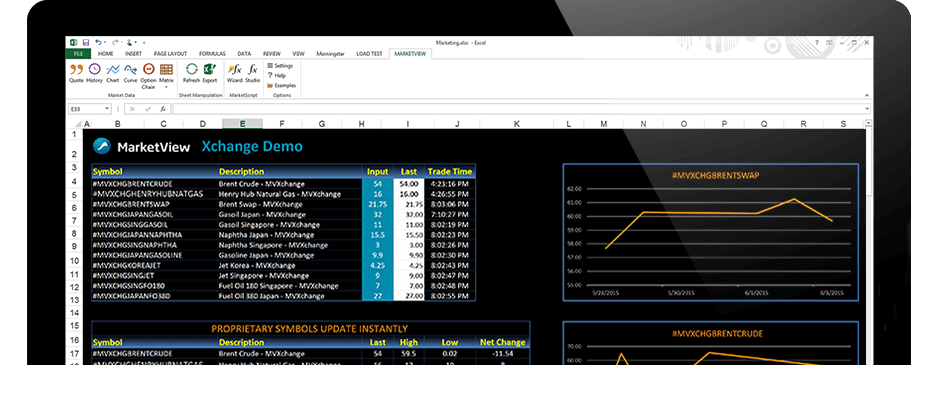The height and width of the screenshot is (400, 940).
Task: Open the MarketView Help option
Action: pyautogui.click(x=277, y=76)
